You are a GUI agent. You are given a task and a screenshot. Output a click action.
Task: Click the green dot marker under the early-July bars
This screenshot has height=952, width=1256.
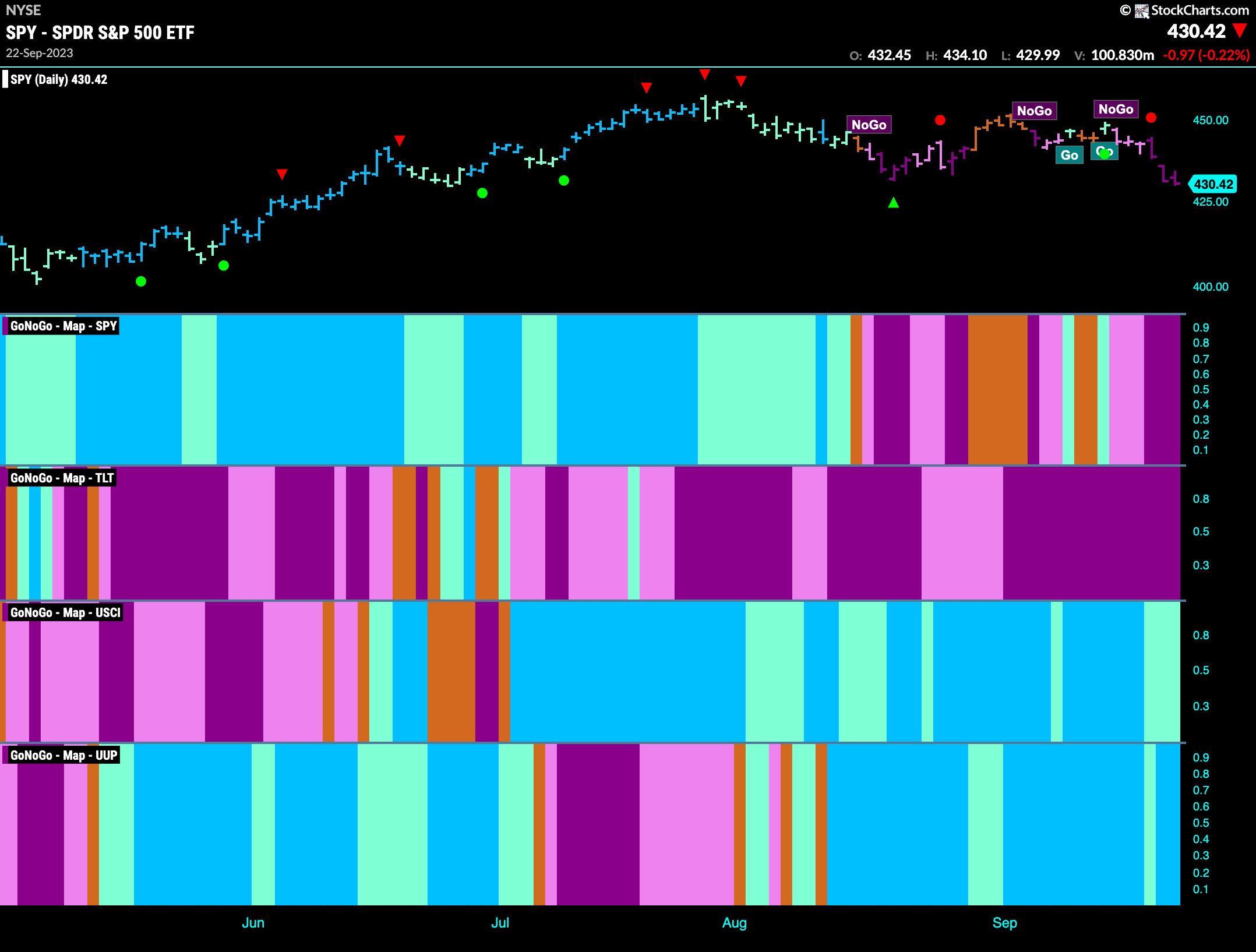pyautogui.click(x=563, y=181)
